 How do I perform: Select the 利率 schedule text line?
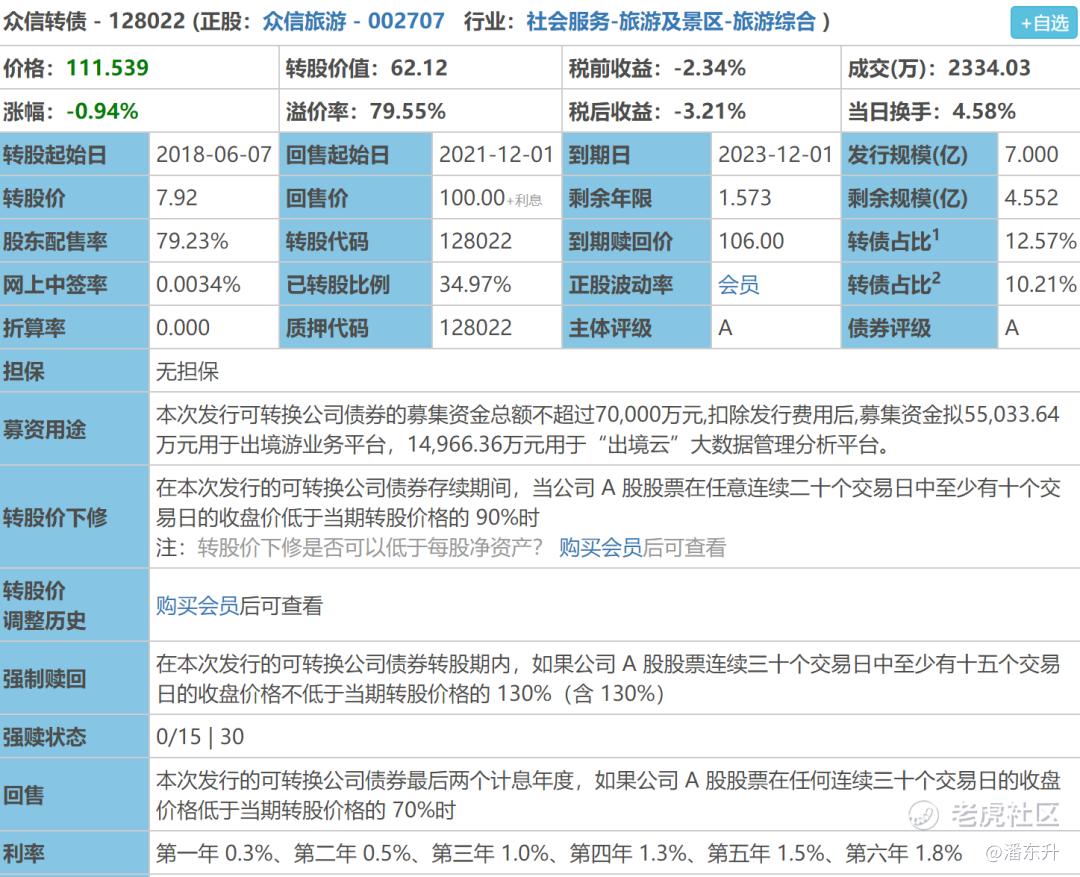[559, 854]
